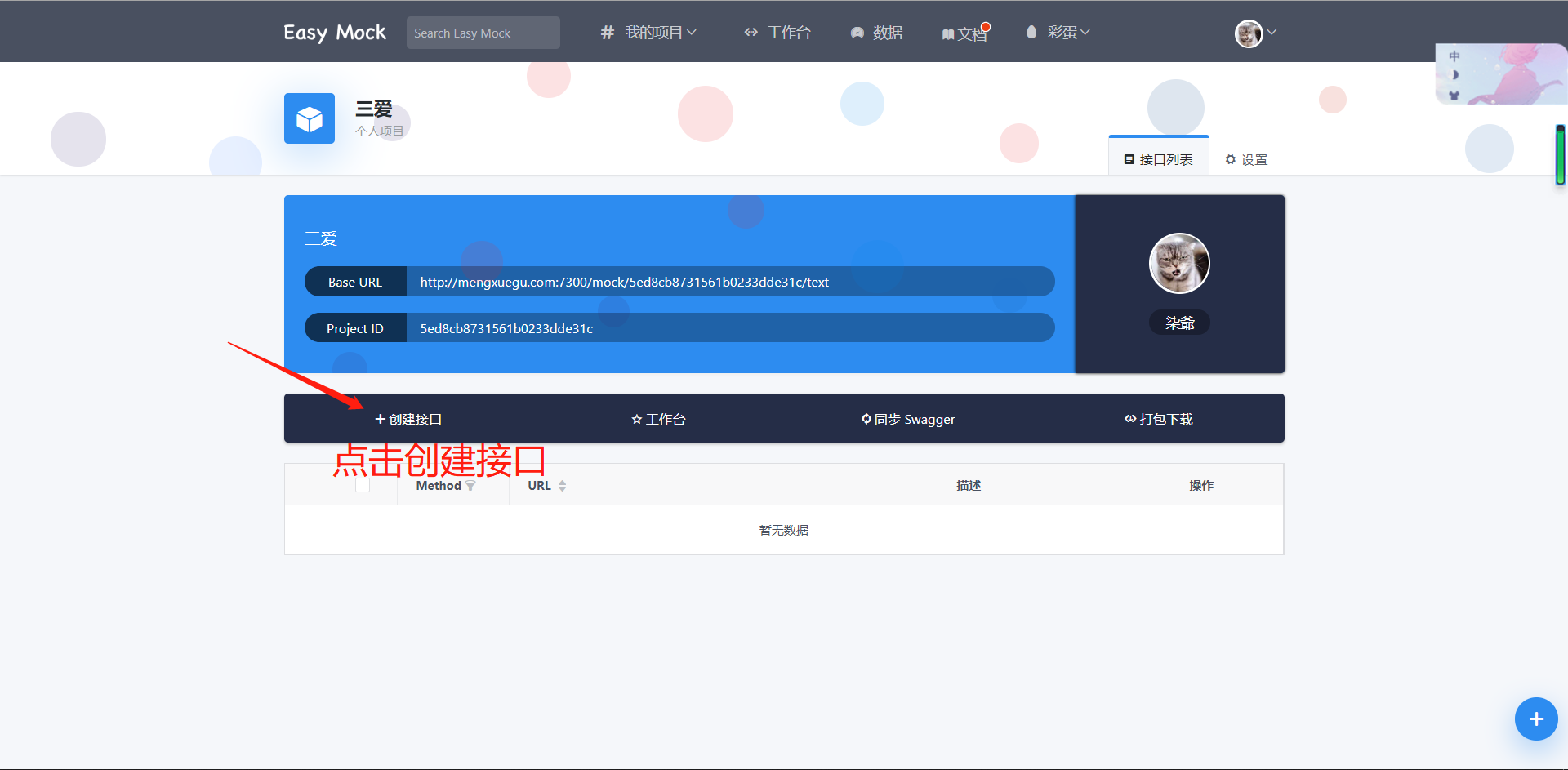Click 创建接口 to create an interface
This screenshot has height=770, width=1568.
(x=408, y=419)
